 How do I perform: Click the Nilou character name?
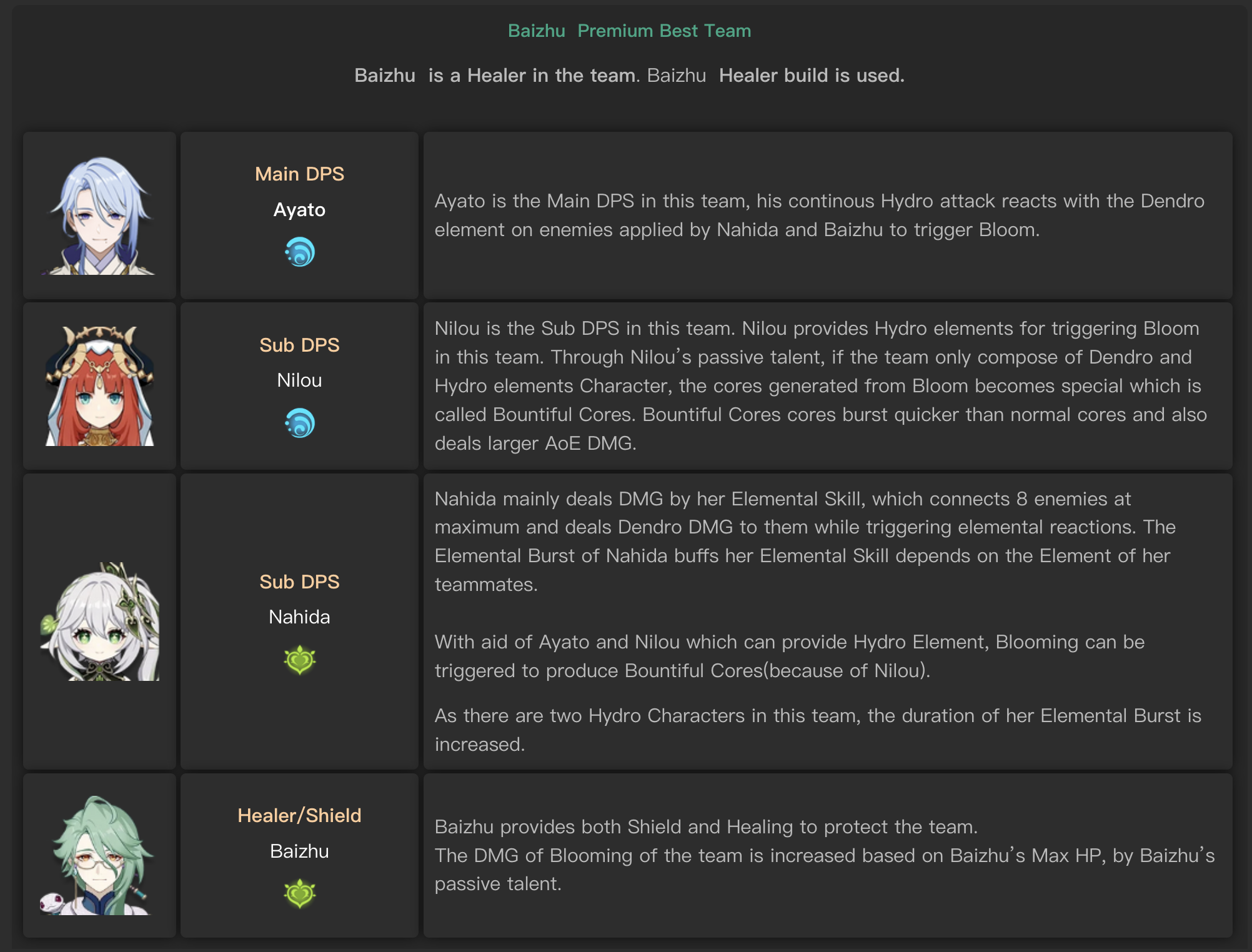click(299, 380)
